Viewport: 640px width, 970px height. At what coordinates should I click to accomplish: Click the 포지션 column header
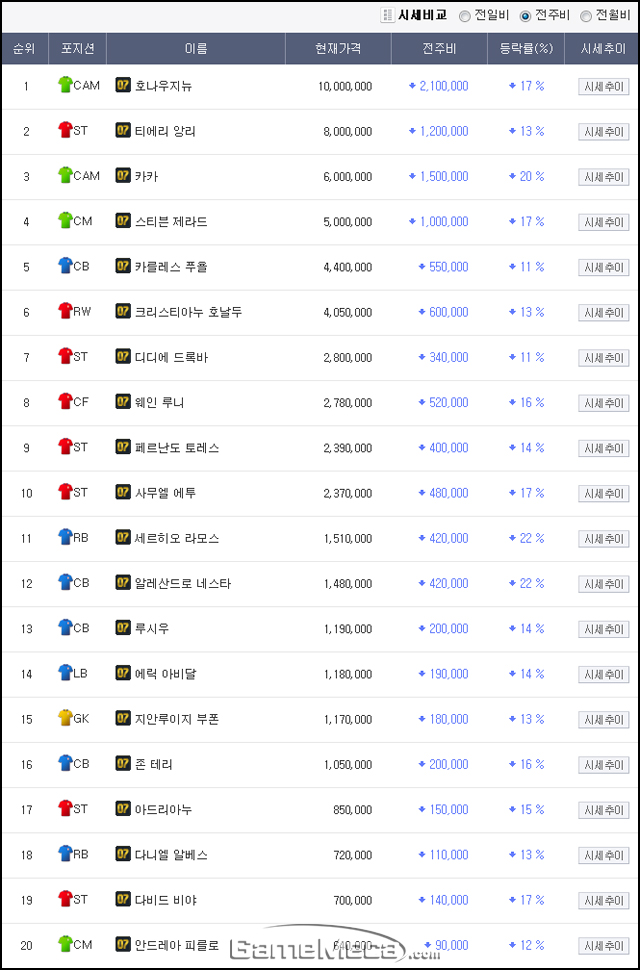tap(78, 48)
